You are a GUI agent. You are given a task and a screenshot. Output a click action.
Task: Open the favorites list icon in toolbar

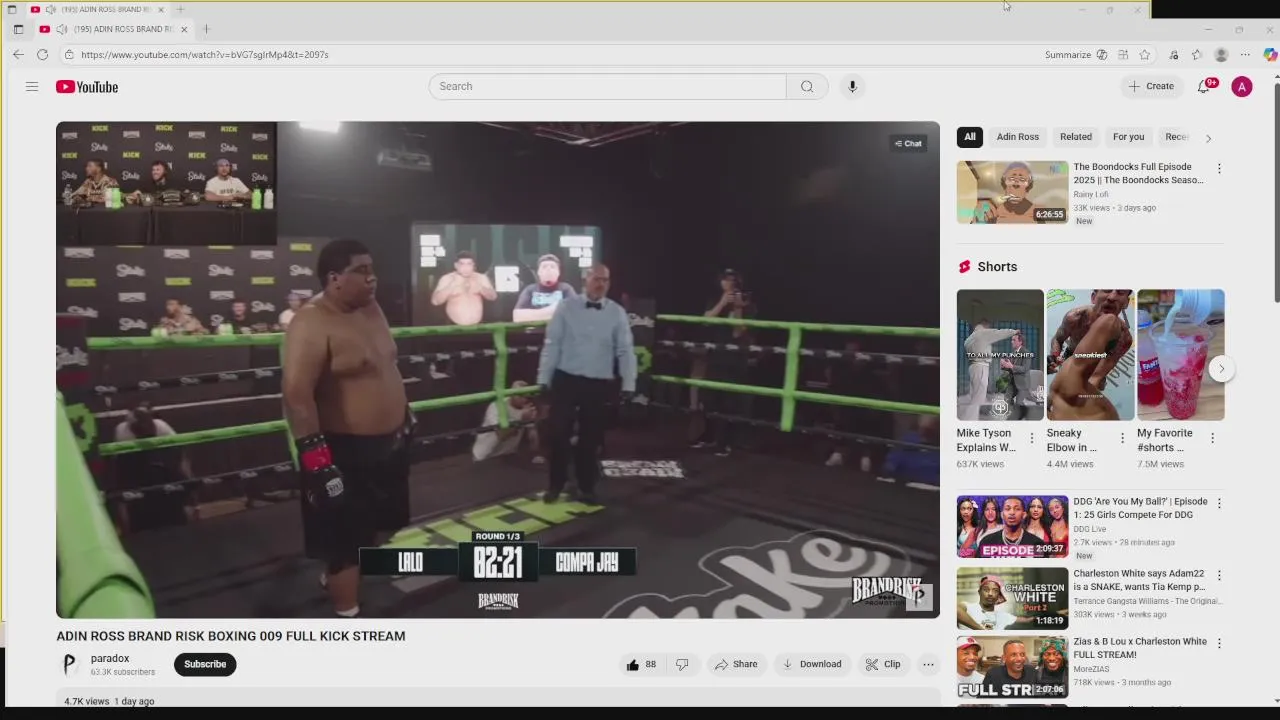coord(1197,55)
